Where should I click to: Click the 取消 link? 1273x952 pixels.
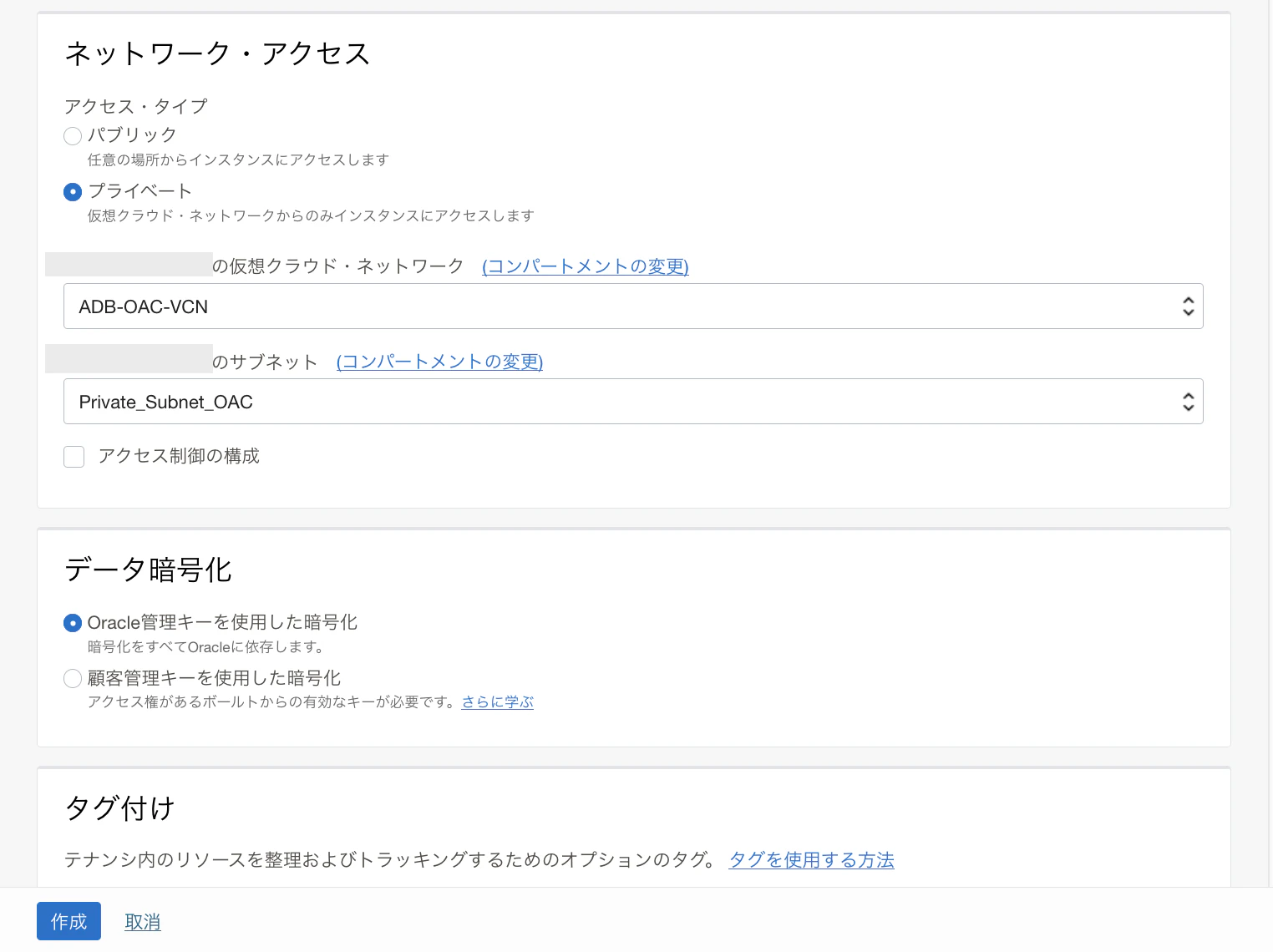pos(143,922)
